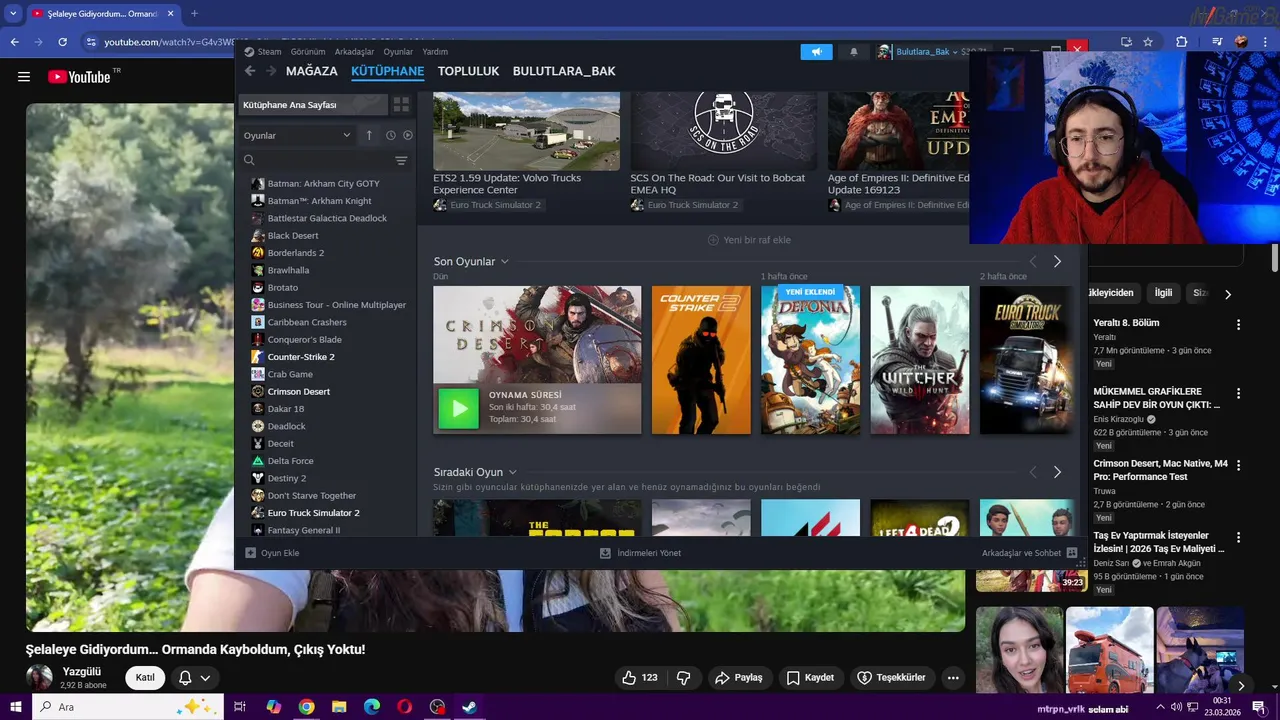Open ETS2 1.59 Update Volvo Trucks news
The image size is (1280, 720).
coord(526,151)
